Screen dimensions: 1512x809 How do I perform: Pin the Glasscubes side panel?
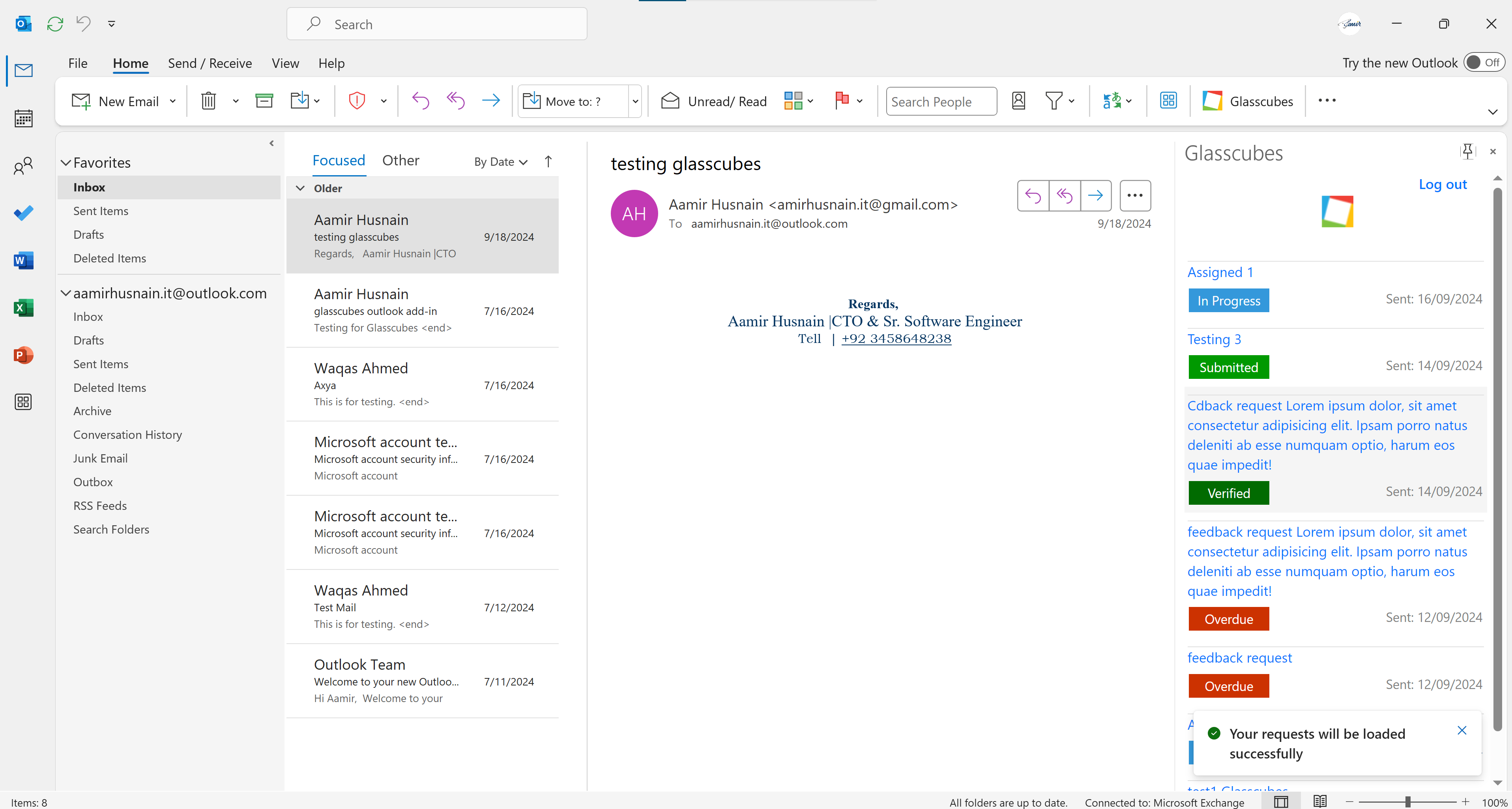(x=1467, y=151)
